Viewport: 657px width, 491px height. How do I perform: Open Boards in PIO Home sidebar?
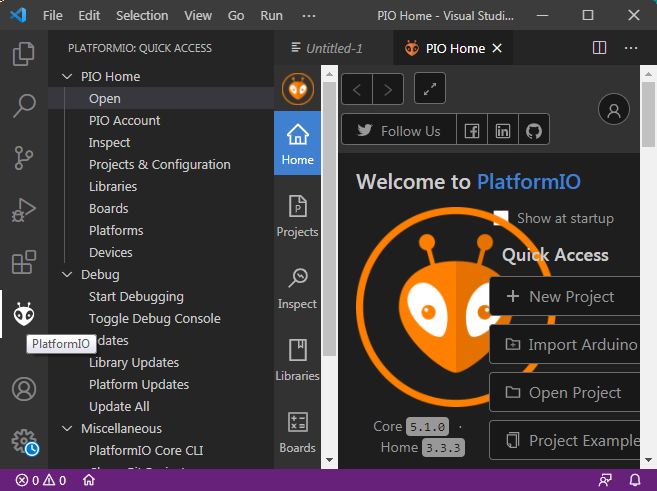point(297,432)
